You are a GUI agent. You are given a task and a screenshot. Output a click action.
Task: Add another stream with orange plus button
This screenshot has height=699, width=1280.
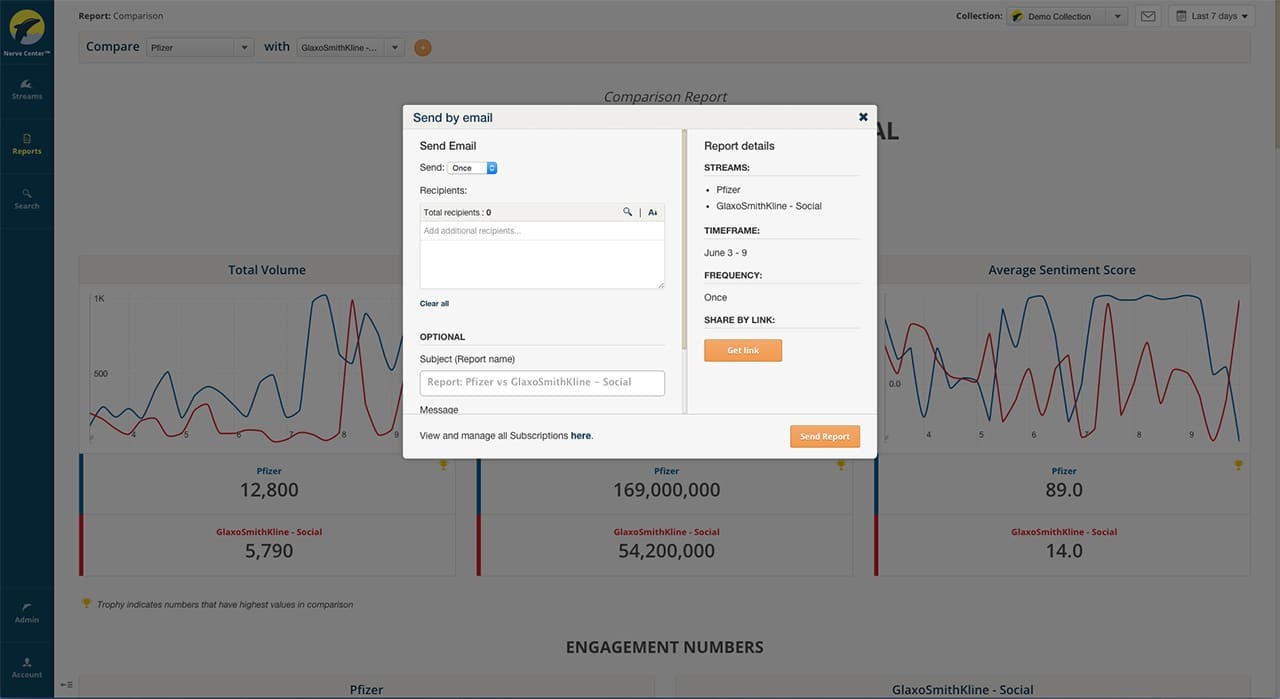click(423, 47)
